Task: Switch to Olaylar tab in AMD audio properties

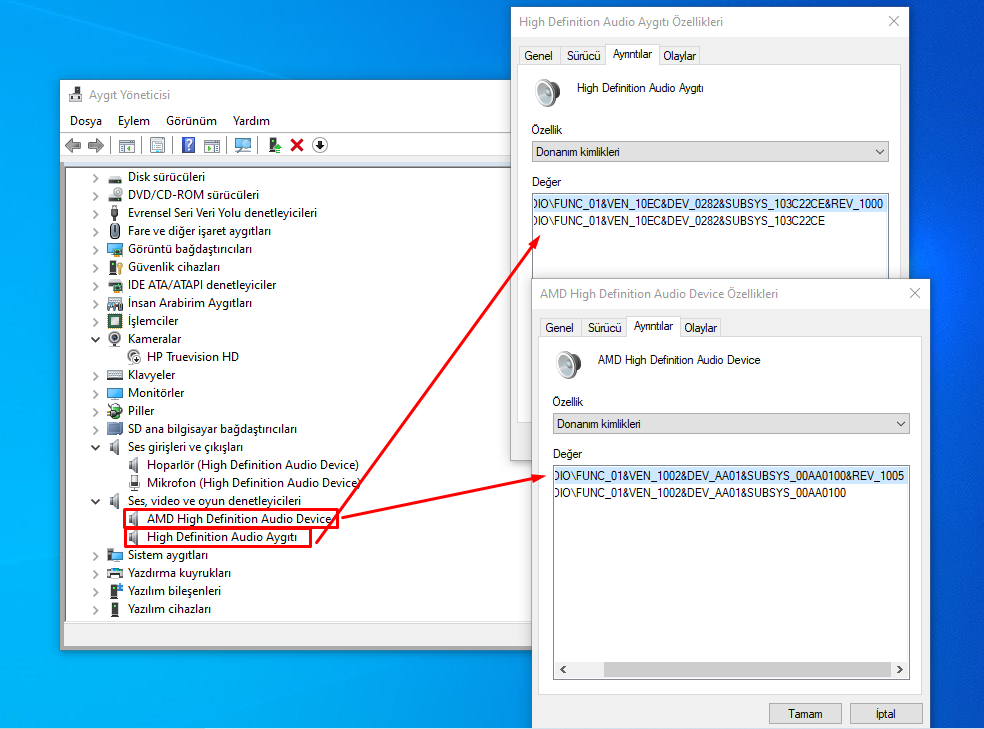Action: click(x=700, y=327)
